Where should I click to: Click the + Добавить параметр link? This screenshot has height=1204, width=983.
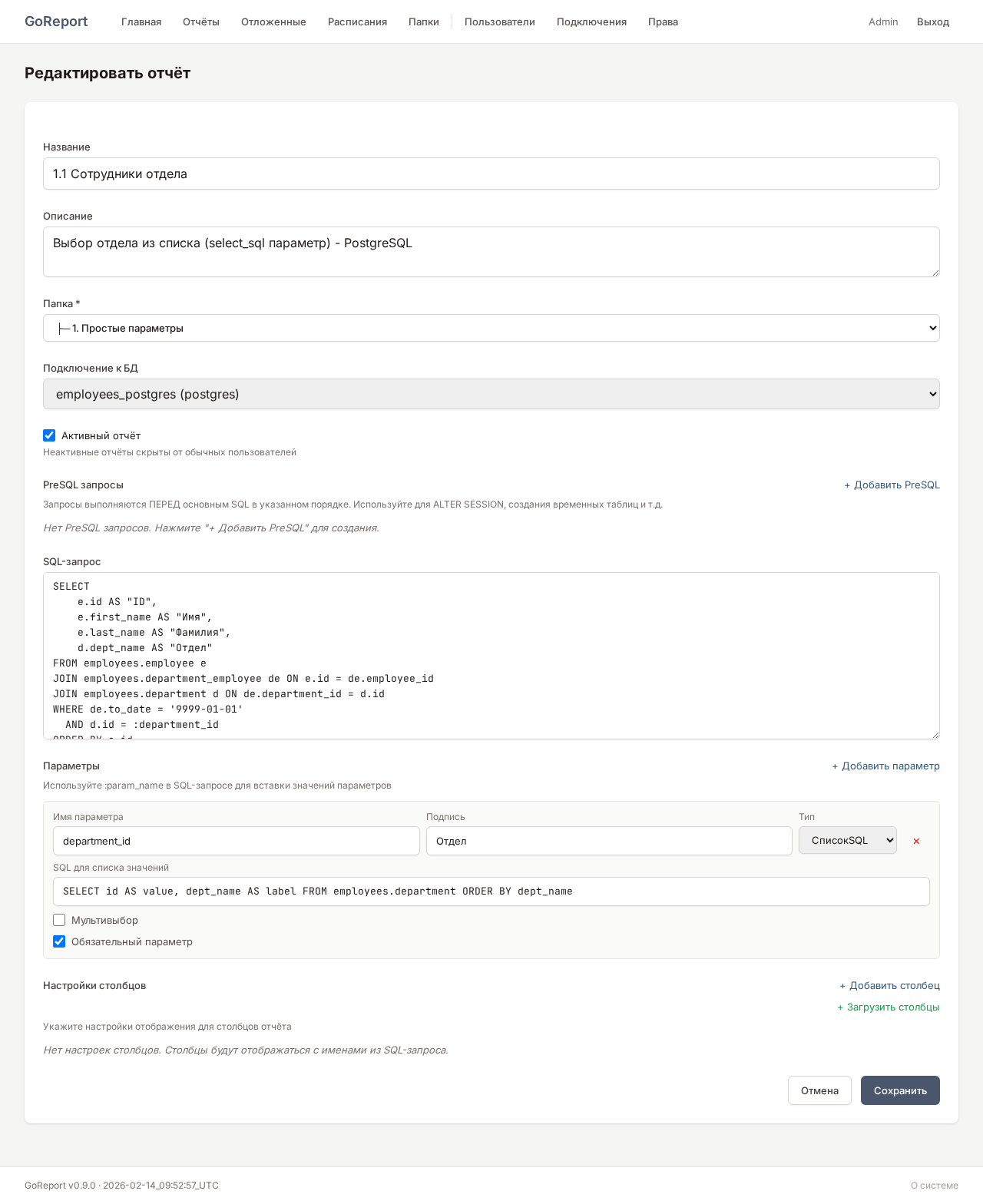point(885,766)
